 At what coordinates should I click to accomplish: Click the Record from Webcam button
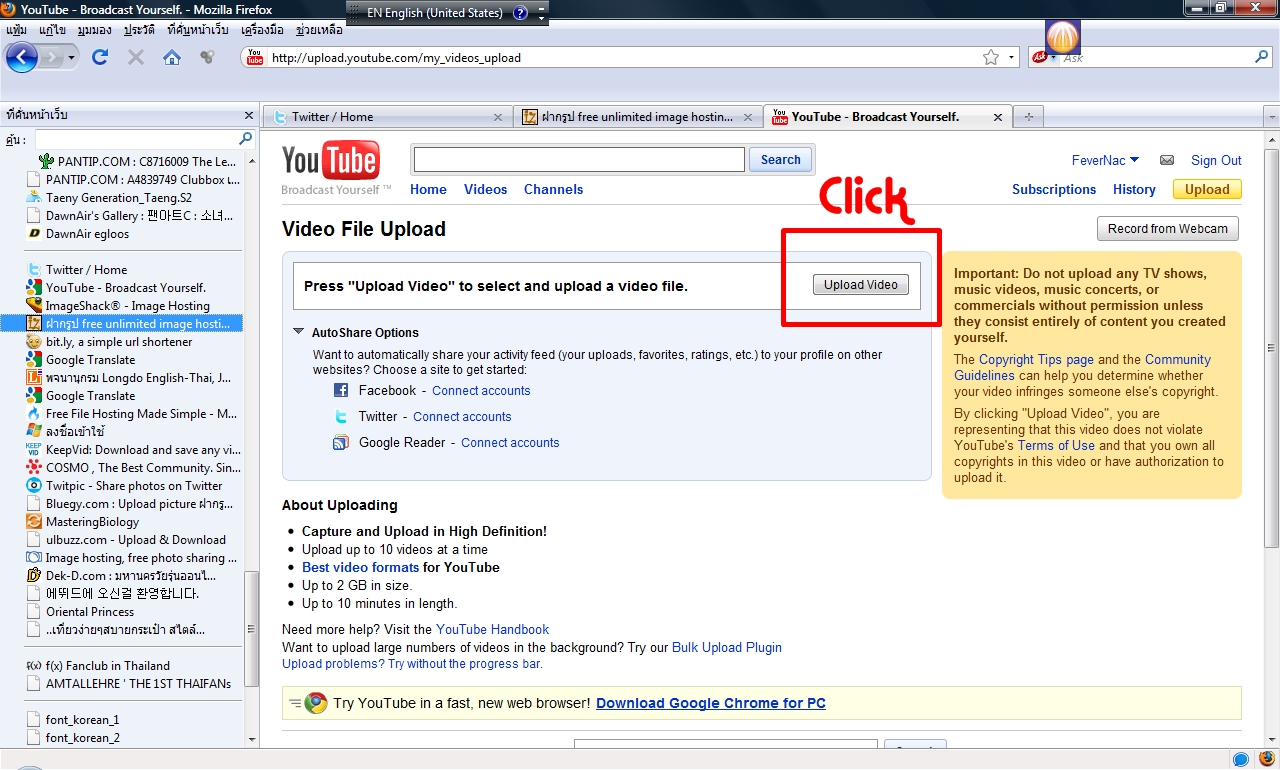(x=1168, y=228)
